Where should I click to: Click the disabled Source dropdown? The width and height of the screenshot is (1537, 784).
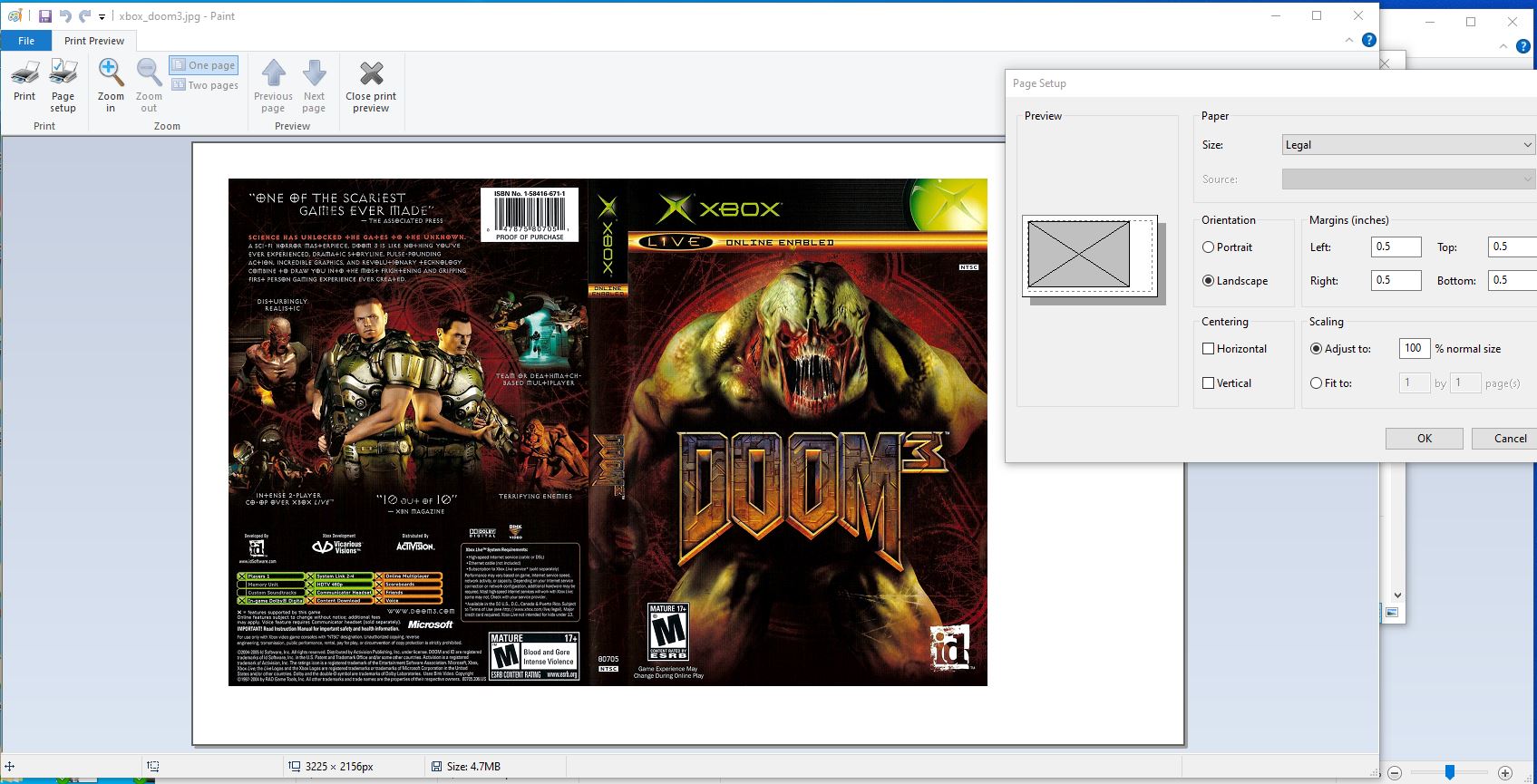(1408, 179)
